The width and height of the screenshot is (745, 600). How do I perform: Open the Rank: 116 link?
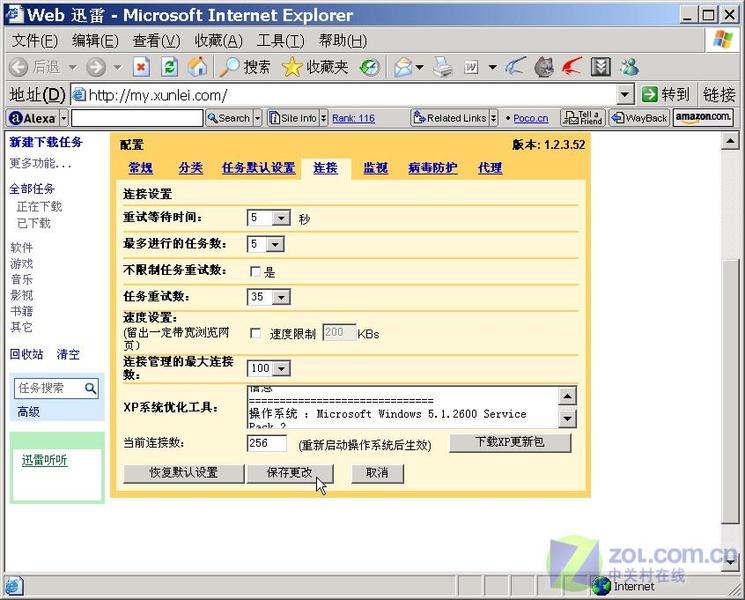tap(353, 118)
